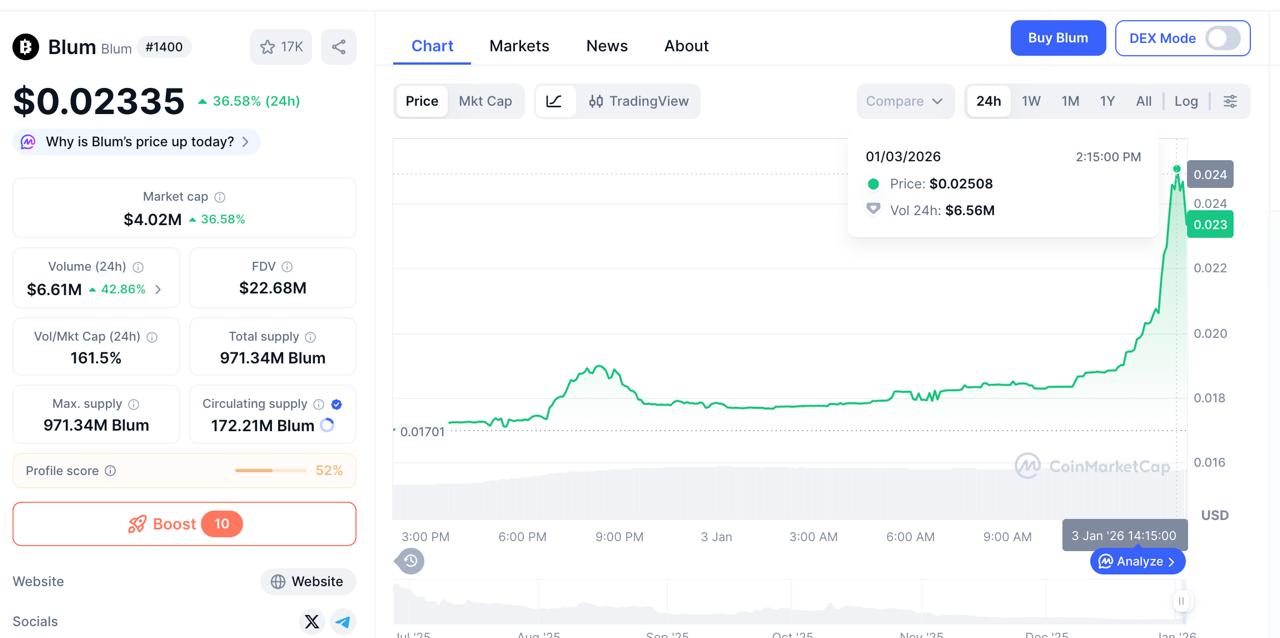Open the X (Twitter) social link
The image size is (1280, 638).
pyautogui.click(x=312, y=622)
